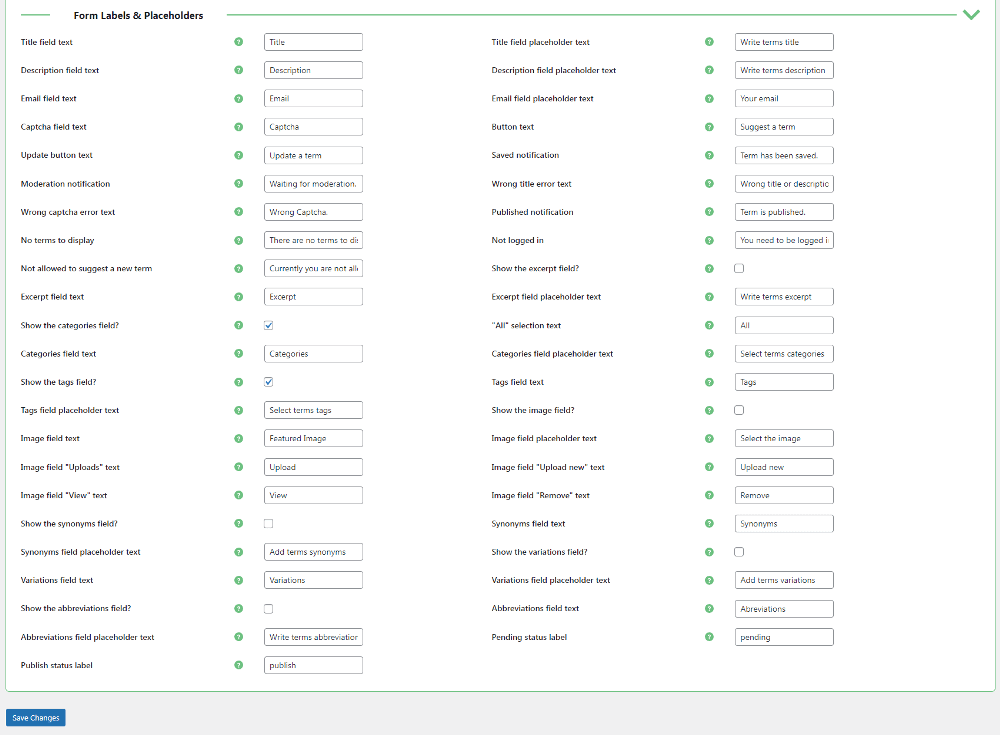Select the Abbreviations field text input

783,609
